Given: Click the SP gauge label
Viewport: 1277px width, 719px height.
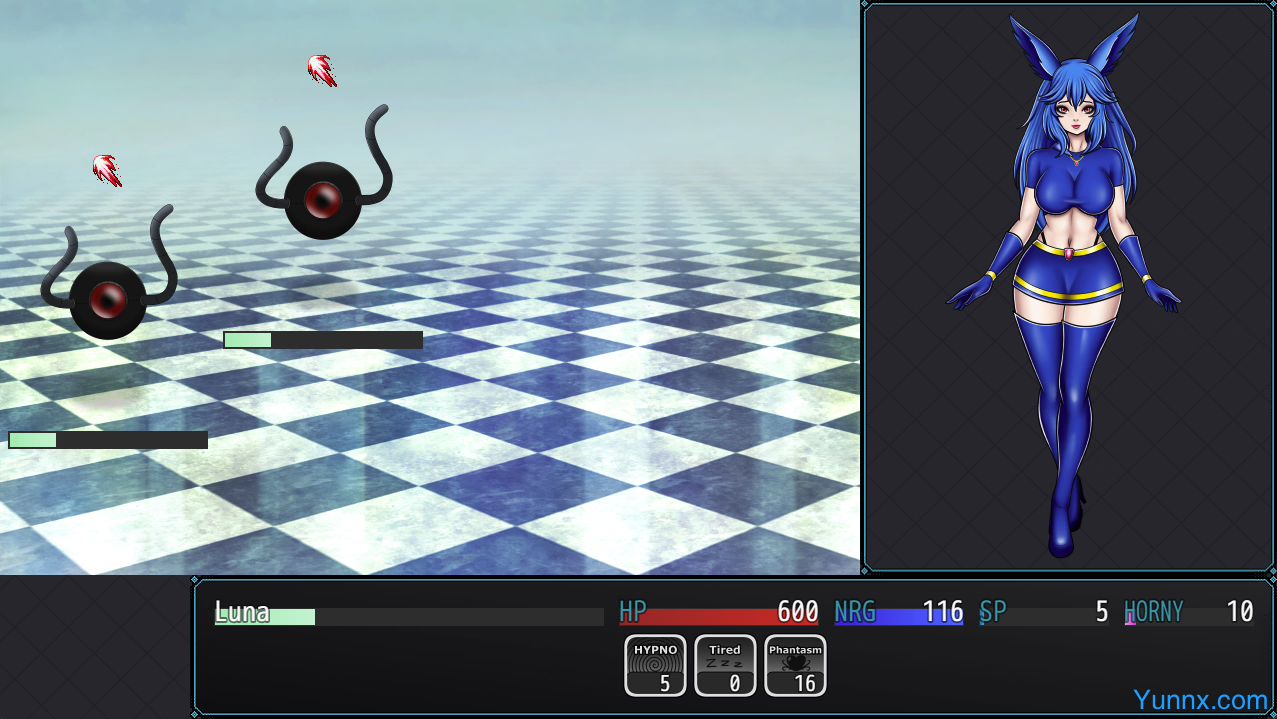Looking at the screenshot, I should (x=992, y=611).
